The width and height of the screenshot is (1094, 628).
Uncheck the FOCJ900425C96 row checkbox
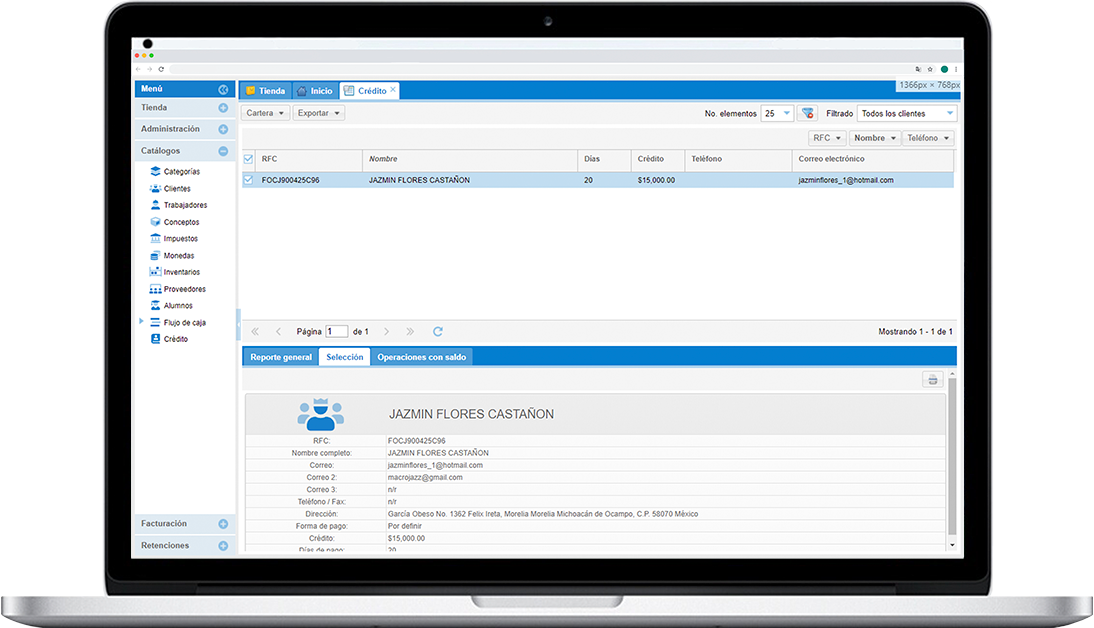(x=249, y=180)
